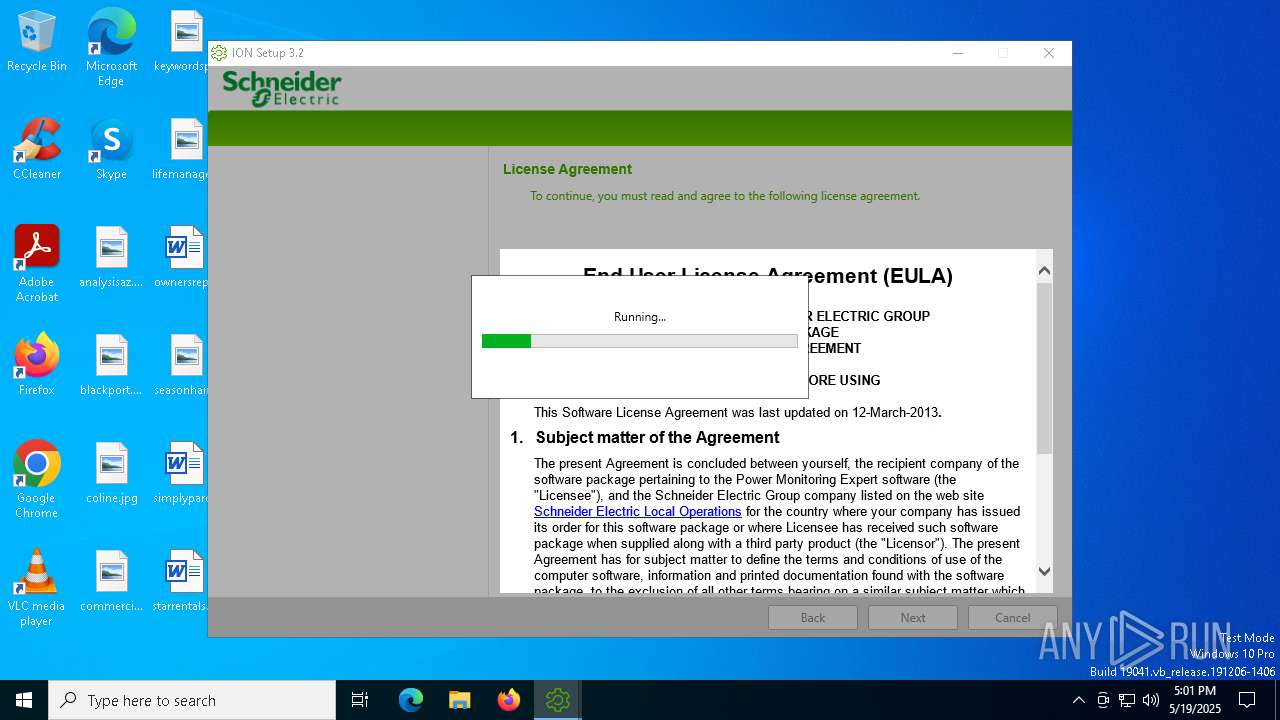Minimize the ION Setup window

(957, 53)
